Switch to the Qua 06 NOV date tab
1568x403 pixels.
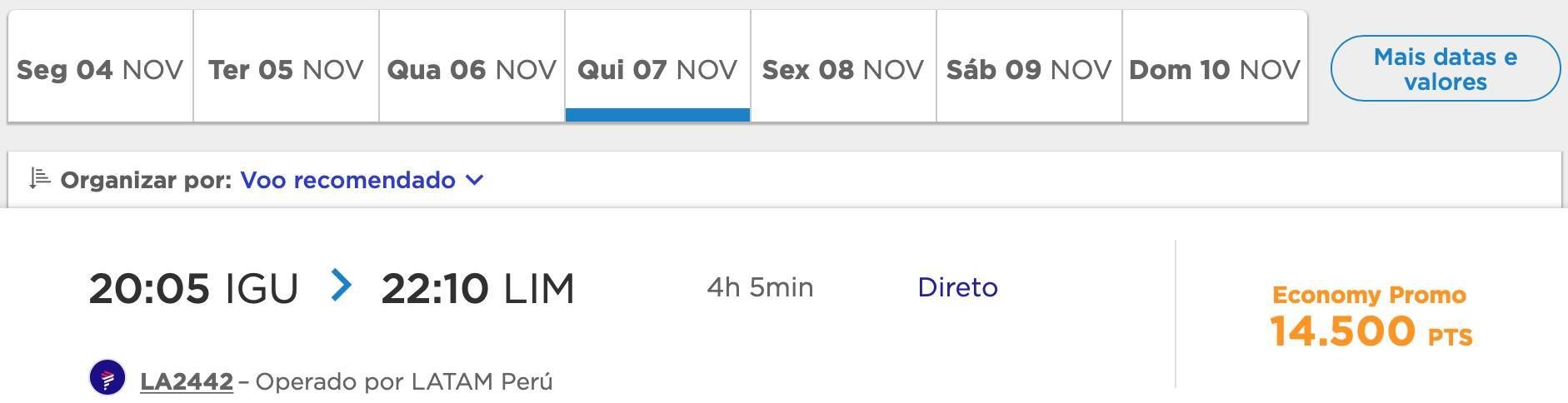[x=472, y=67]
